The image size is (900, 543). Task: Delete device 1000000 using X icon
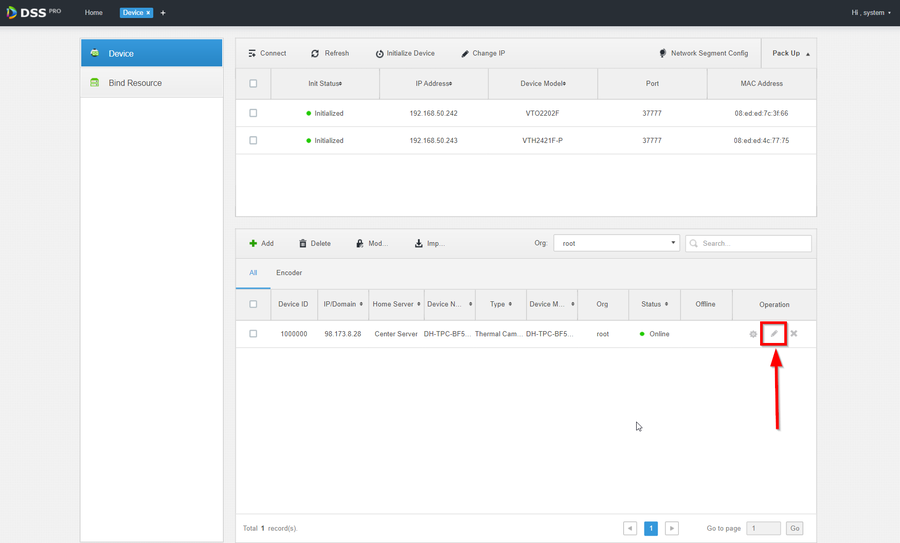point(794,334)
